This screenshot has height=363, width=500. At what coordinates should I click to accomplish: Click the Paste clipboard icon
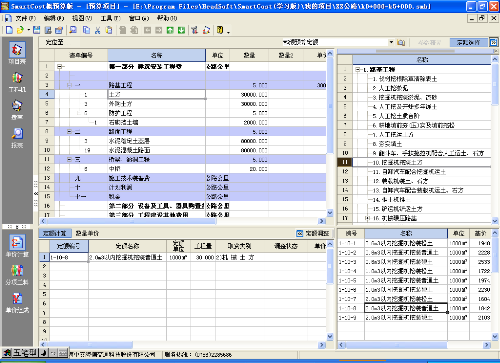tap(109, 30)
